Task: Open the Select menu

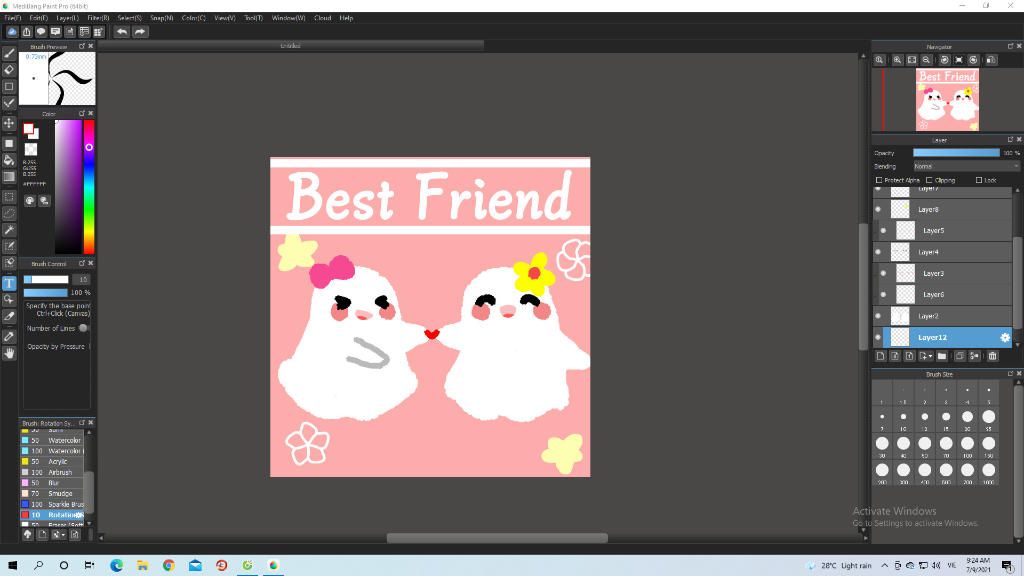Action: click(x=129, y=18)
